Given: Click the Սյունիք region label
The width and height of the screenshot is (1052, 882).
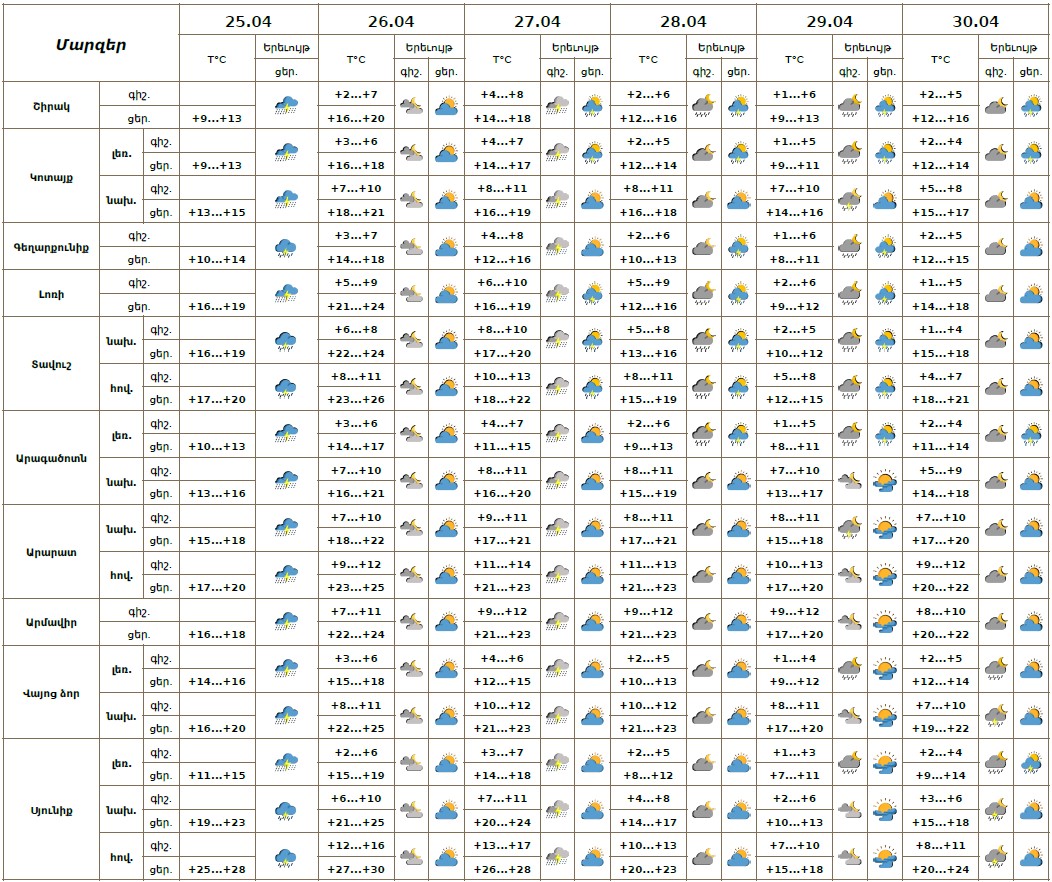Looking at the screenshot, I should [x=51, y=810].
